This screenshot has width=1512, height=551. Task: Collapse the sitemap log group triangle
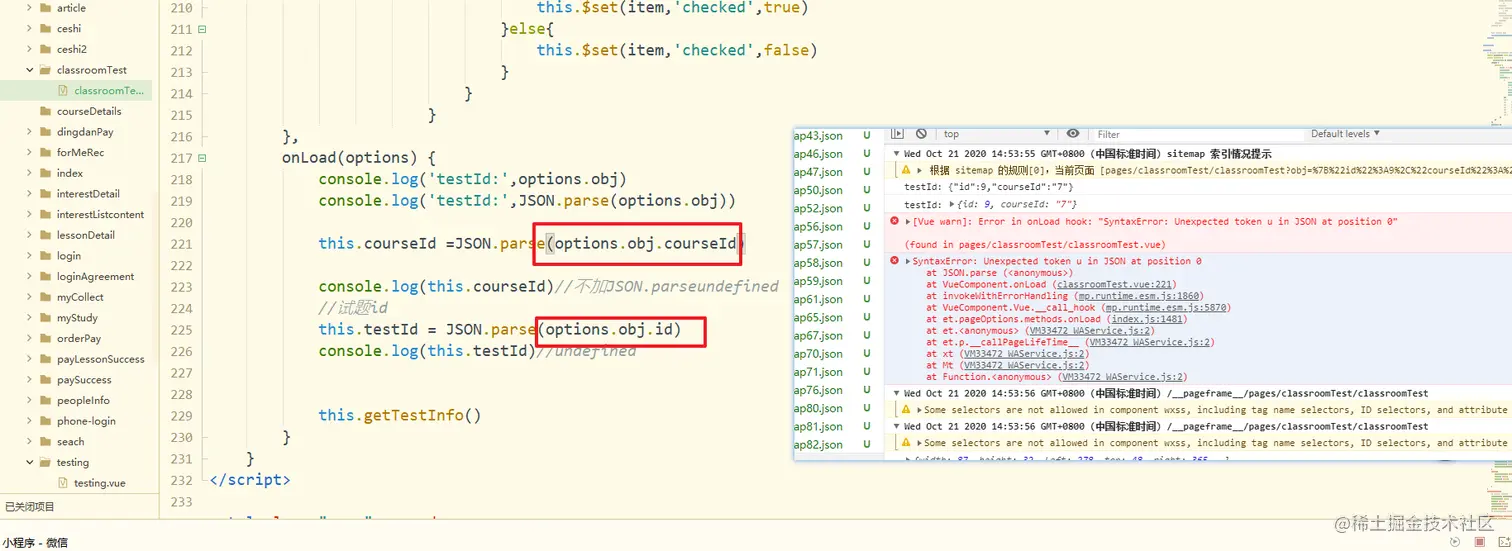click(x=897, y=154)
